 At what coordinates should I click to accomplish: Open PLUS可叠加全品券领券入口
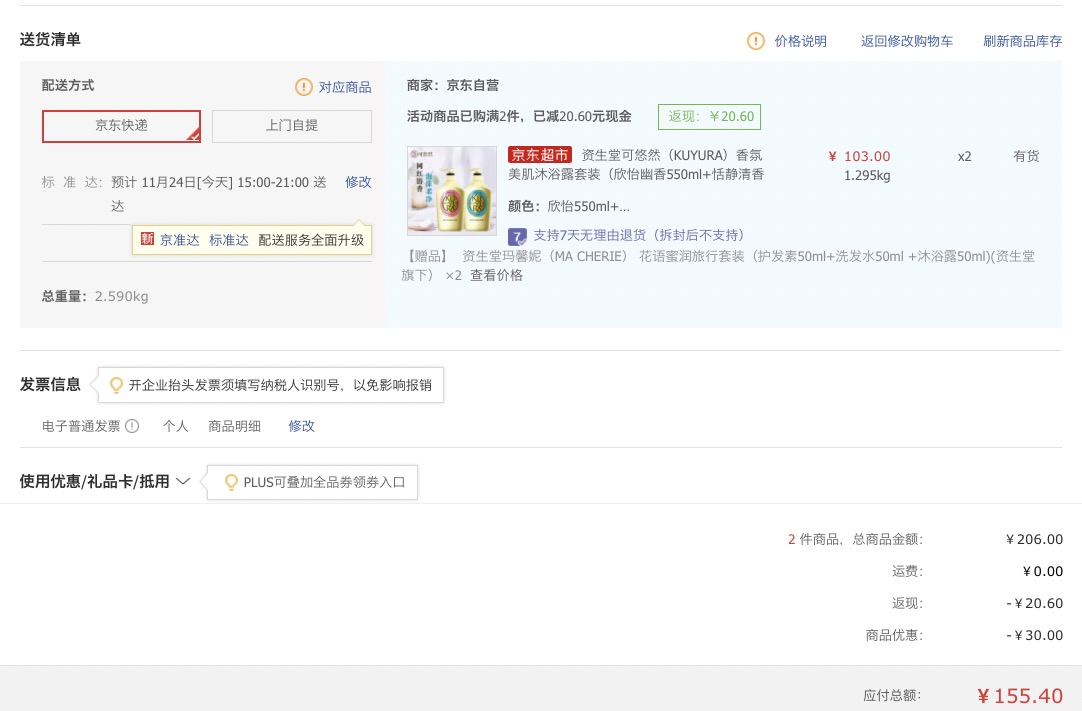(x=324, y=483)
